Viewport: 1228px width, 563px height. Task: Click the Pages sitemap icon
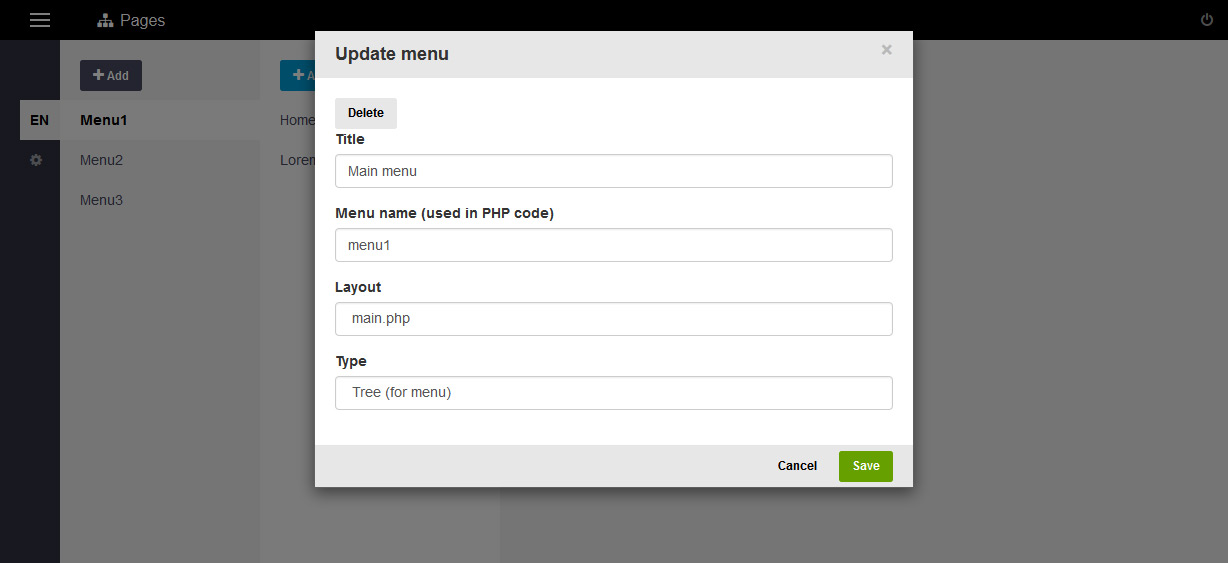(x=105, y=21)
